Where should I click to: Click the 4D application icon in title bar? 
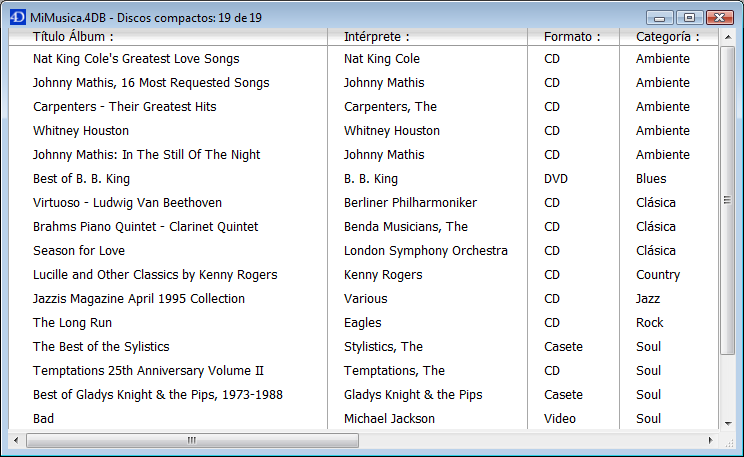[17, 17]
